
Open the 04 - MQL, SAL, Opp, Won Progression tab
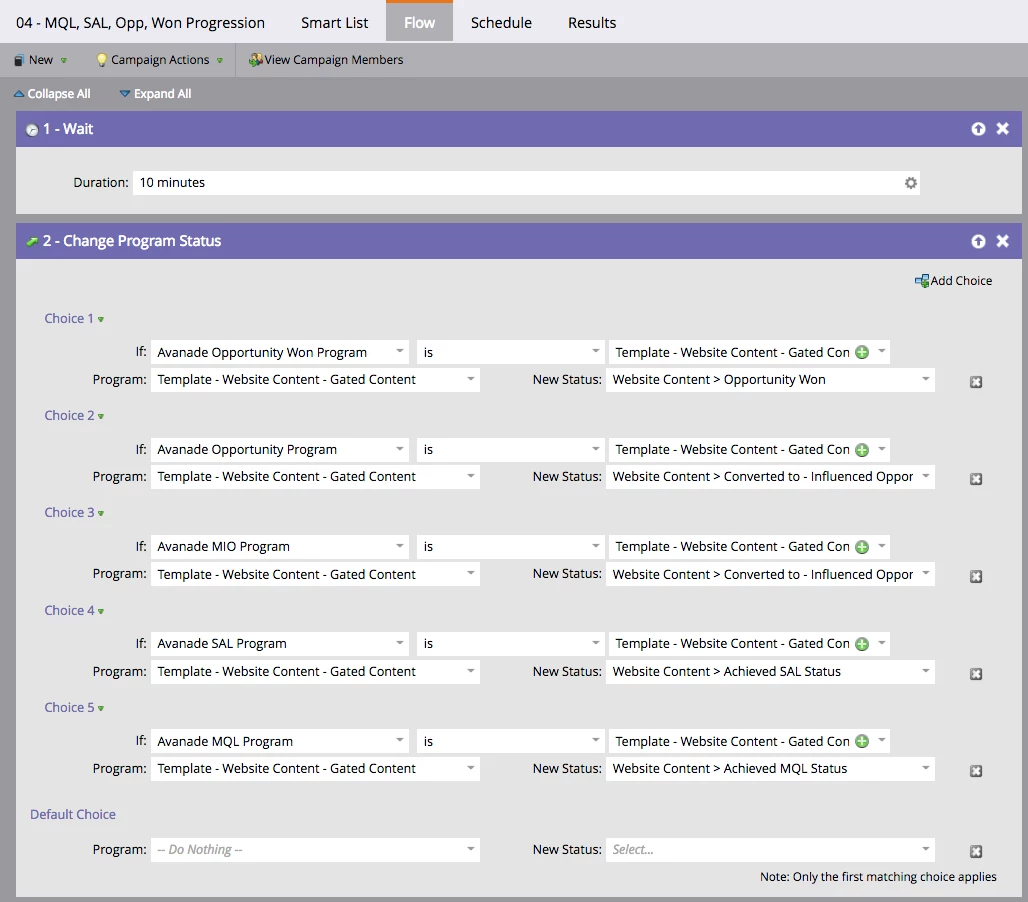(140, 23)
